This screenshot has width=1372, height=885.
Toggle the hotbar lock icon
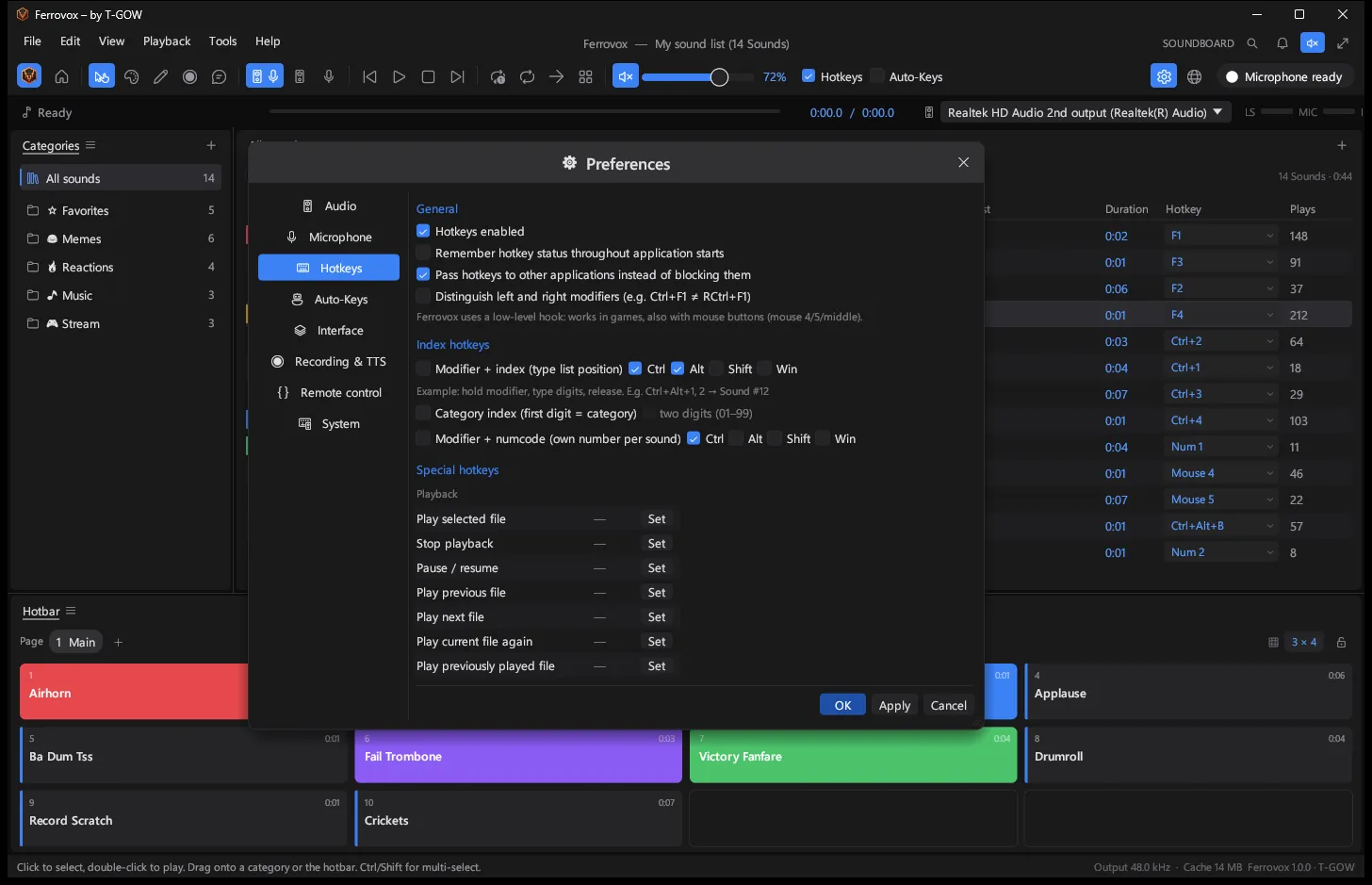[x=1341, y=643]
